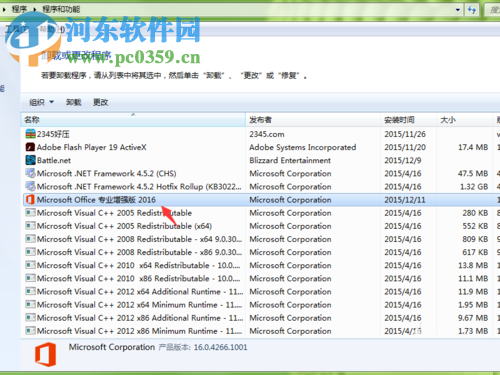Sort by the 大小 column header
The image size is (500, 375).
point(464,120)
